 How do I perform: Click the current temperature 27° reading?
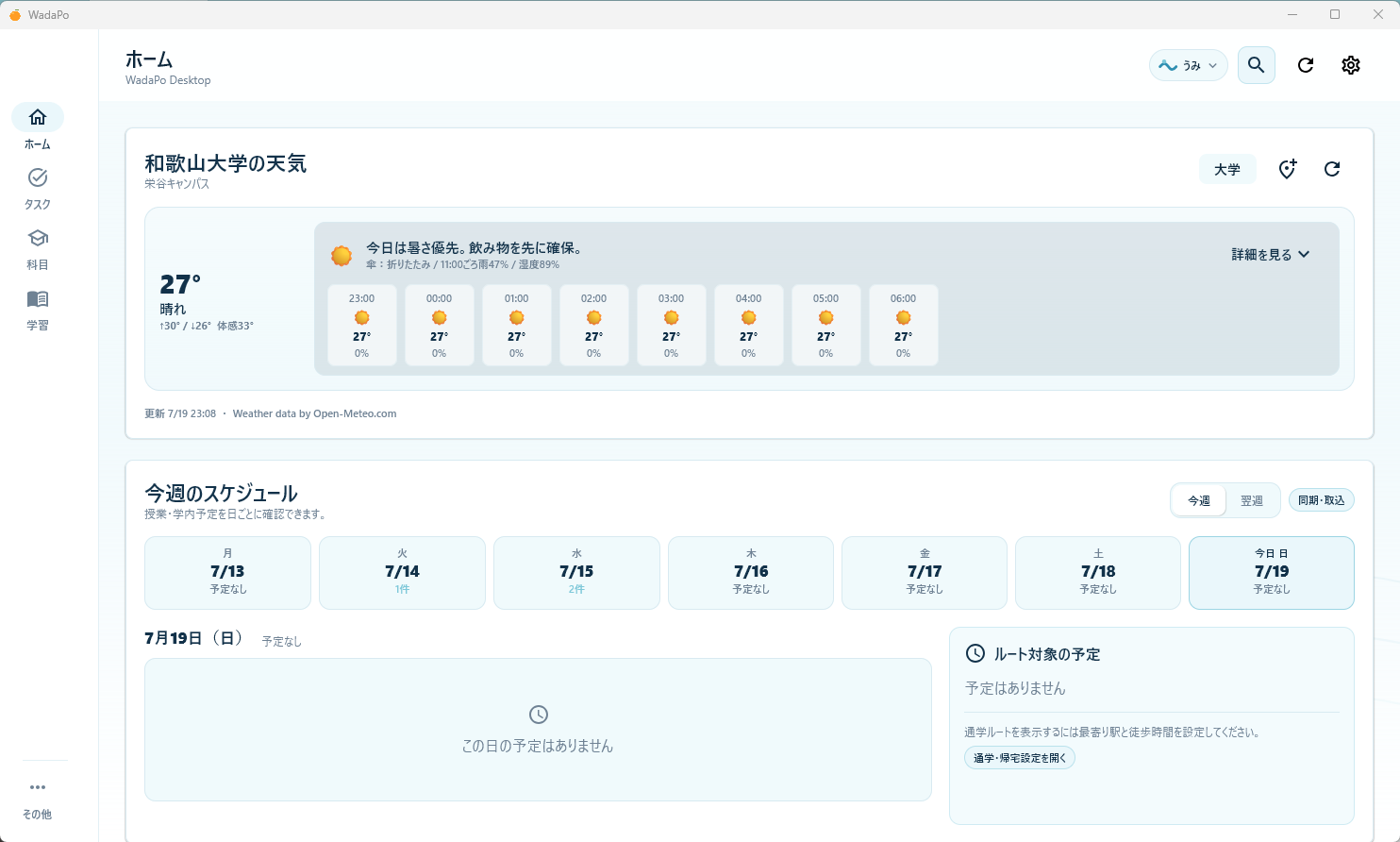coord(180,284)
